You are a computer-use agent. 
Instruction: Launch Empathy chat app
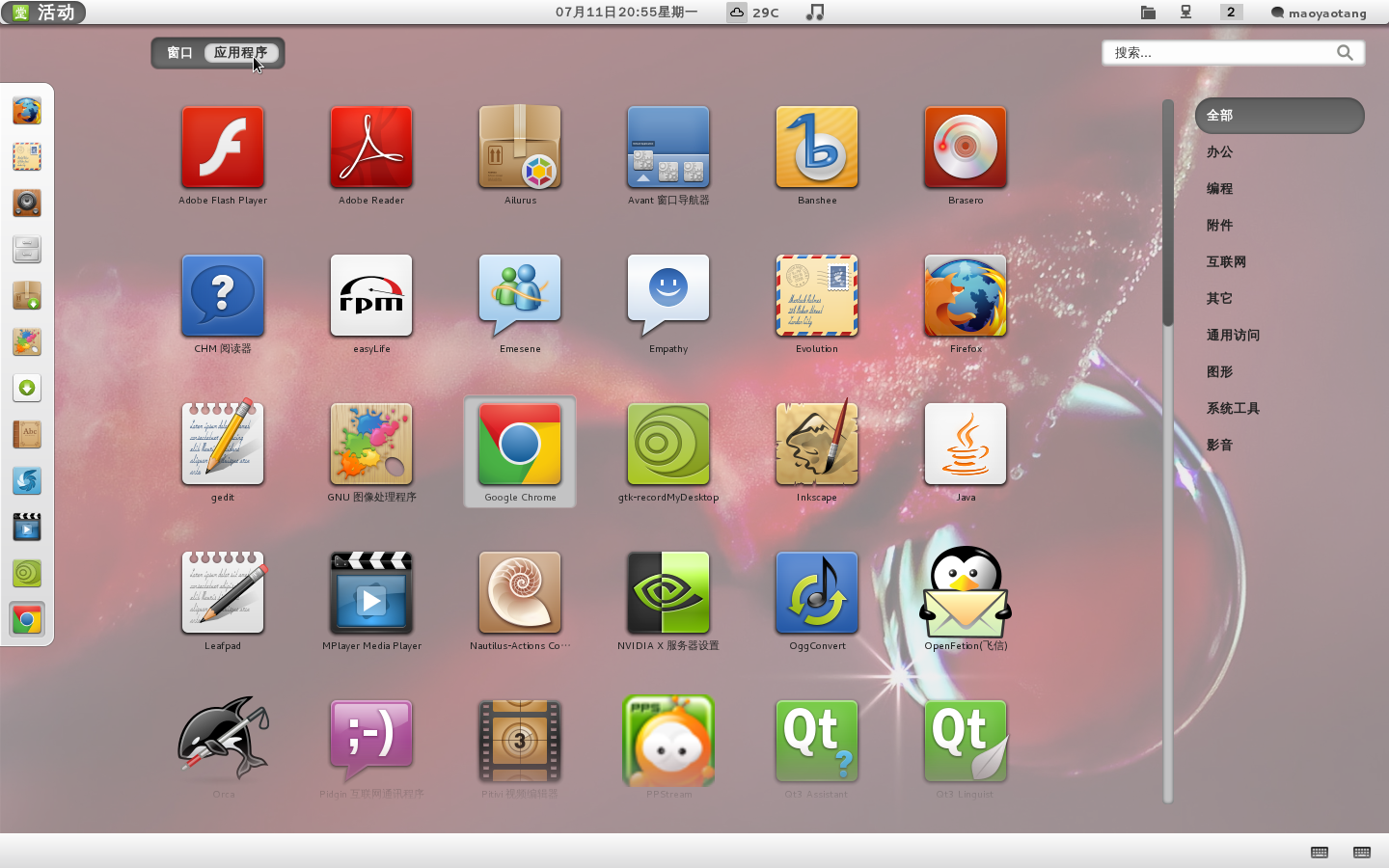click(x=668, y=296)
